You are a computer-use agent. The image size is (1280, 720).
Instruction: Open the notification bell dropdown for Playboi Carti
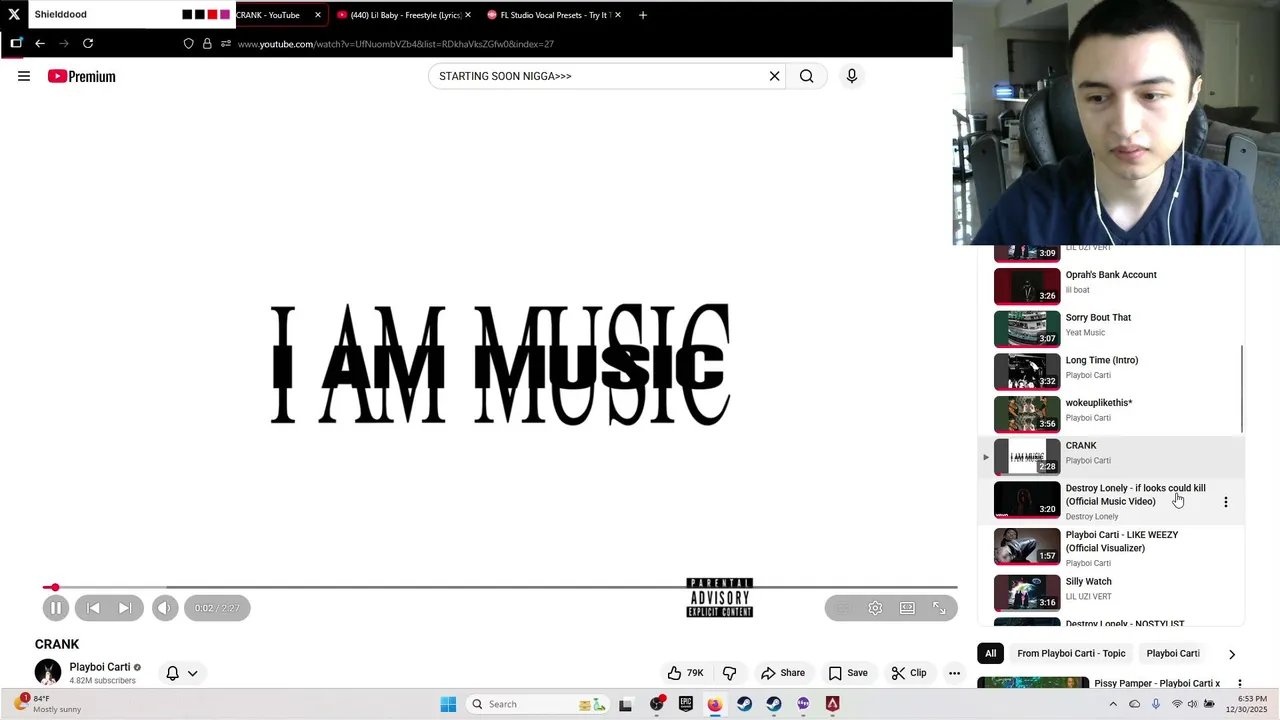click(182, 673)
